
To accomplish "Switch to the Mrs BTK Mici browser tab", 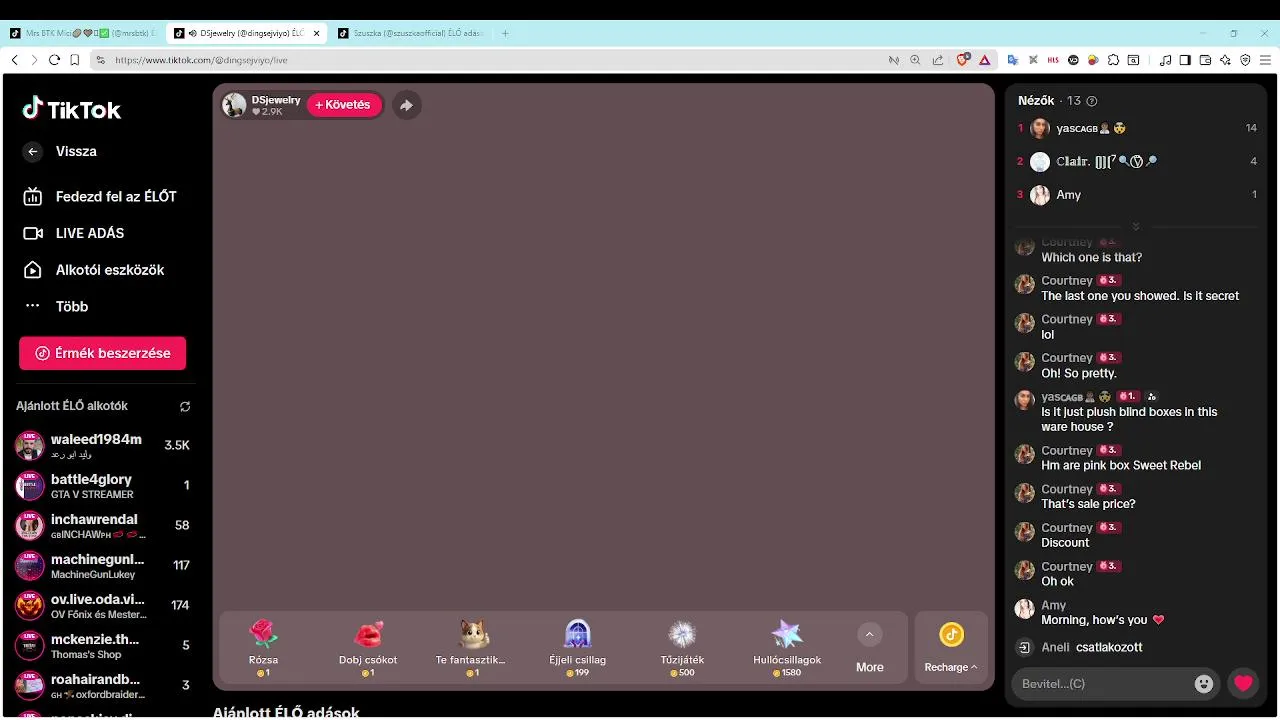I will pyautogui.click(x=84, y=33).
